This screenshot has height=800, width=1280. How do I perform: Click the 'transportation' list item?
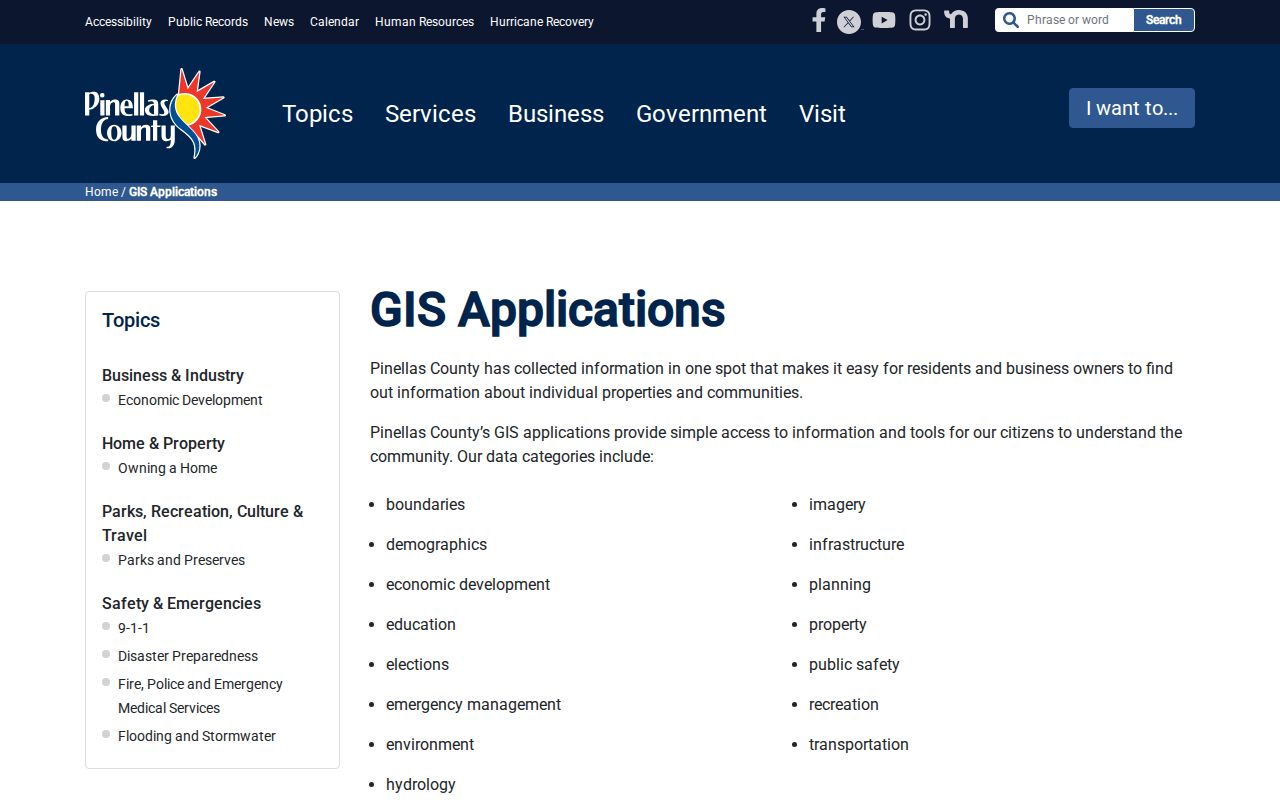click(859, 745)
